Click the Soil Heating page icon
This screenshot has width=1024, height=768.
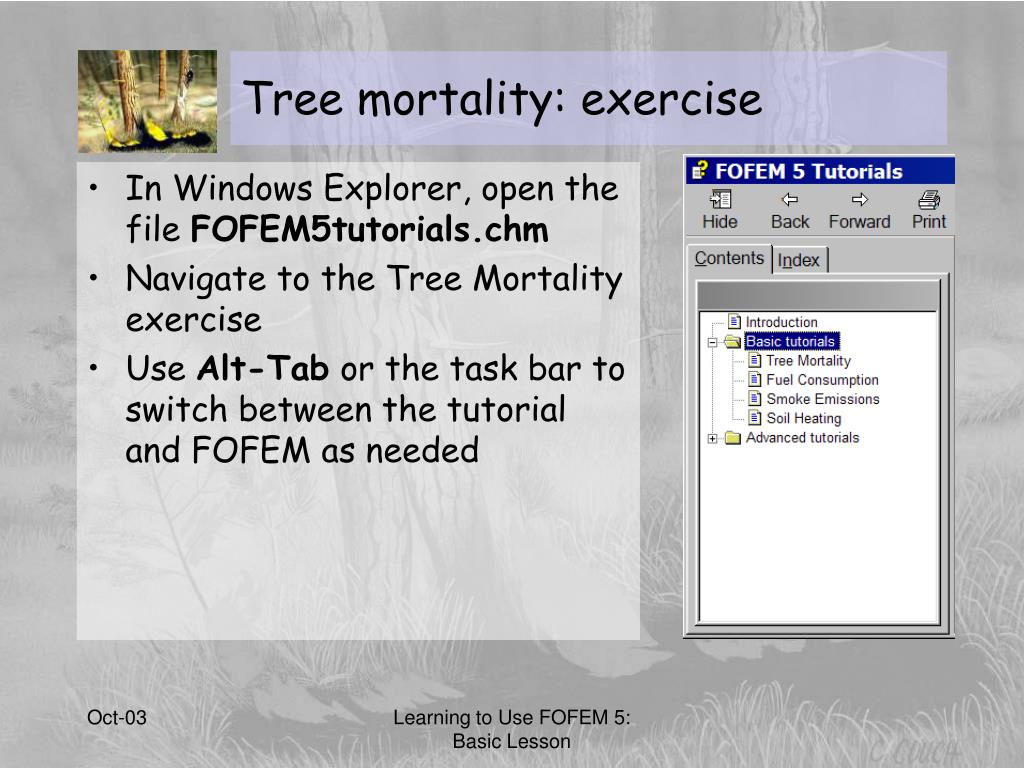pos(755,418)
